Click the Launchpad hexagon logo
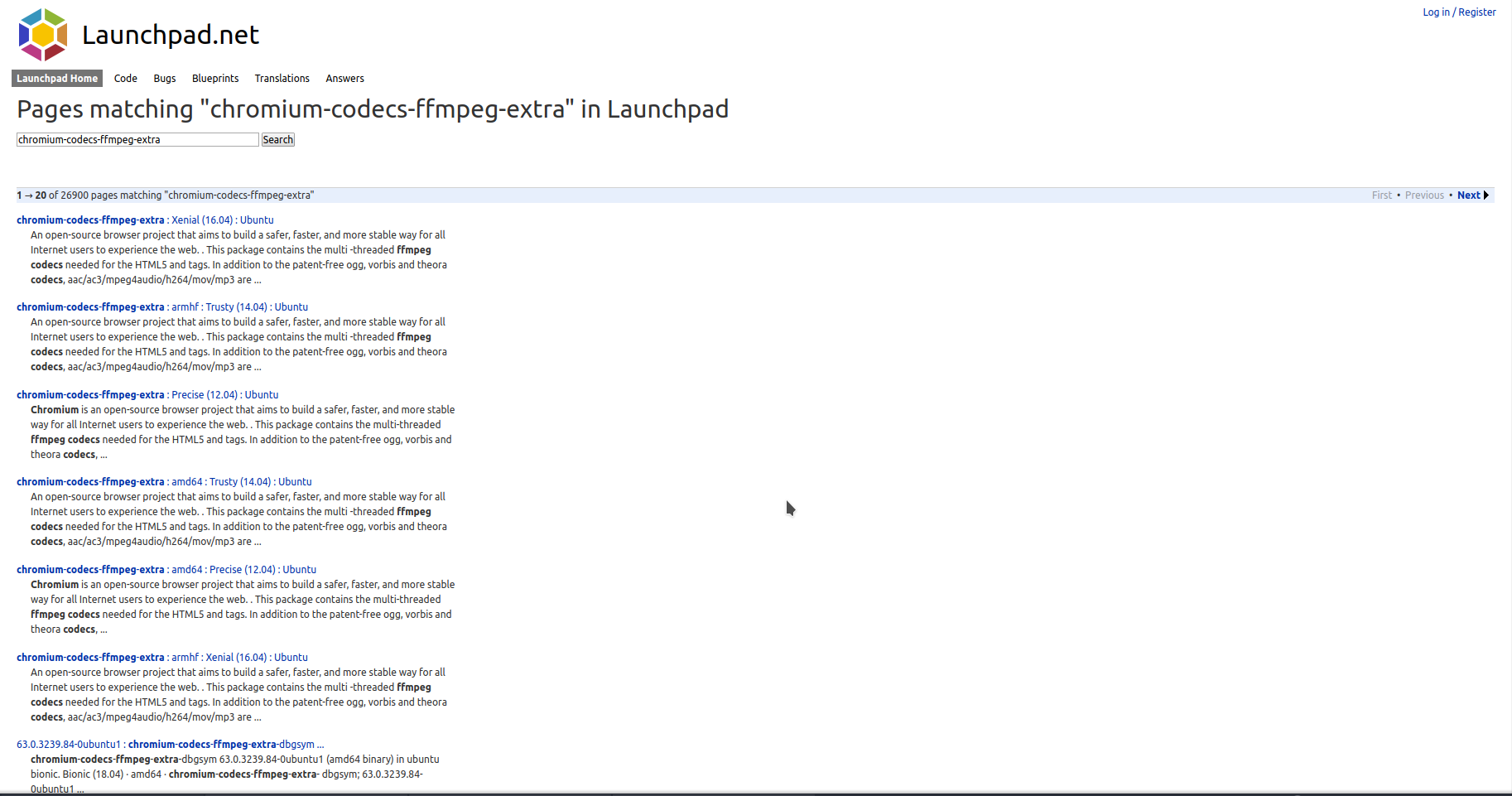Image resolution: width=1512 pixels, height=796 pixels. (43, 35)
